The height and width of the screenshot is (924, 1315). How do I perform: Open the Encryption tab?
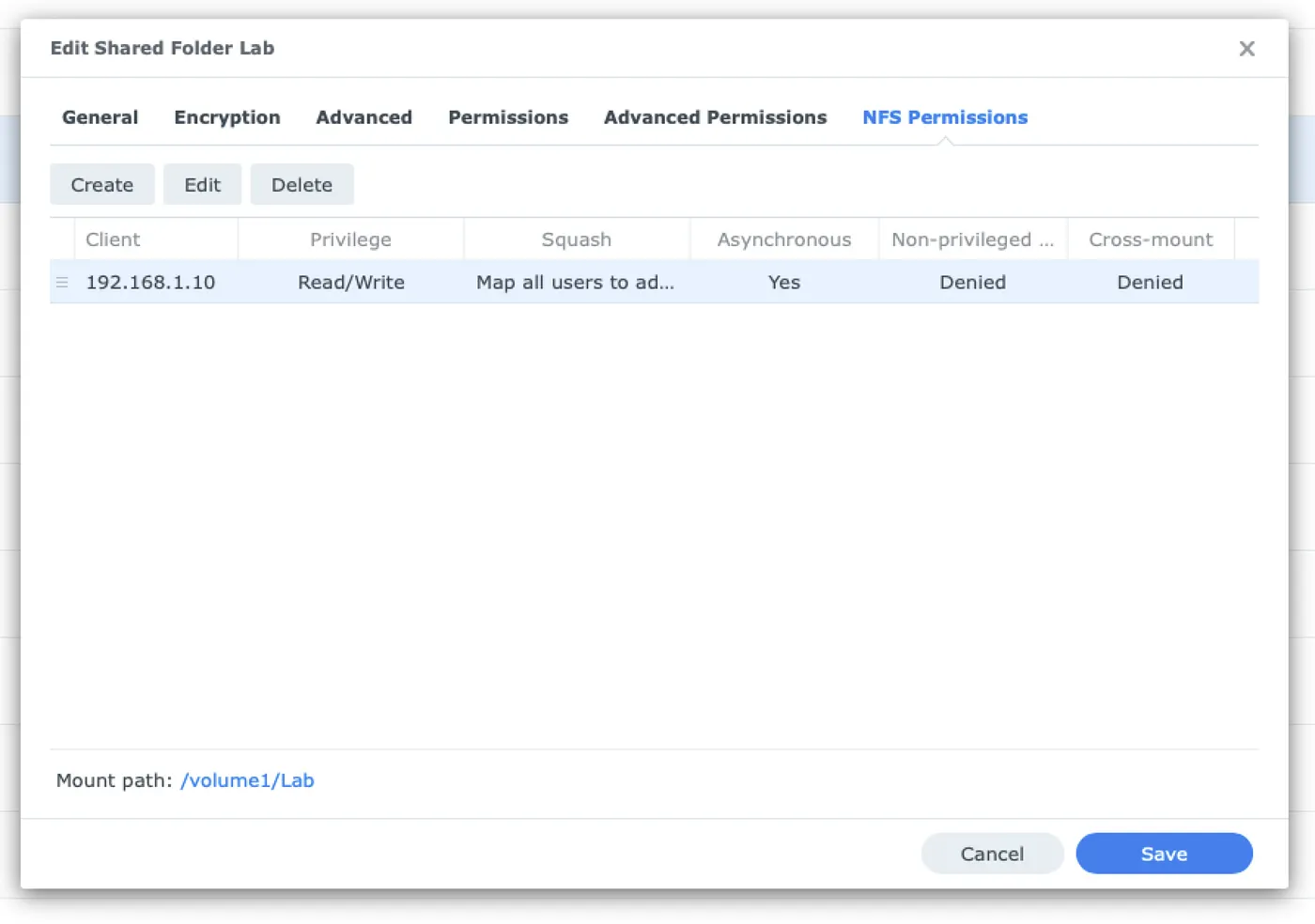(x=227, y=117)
